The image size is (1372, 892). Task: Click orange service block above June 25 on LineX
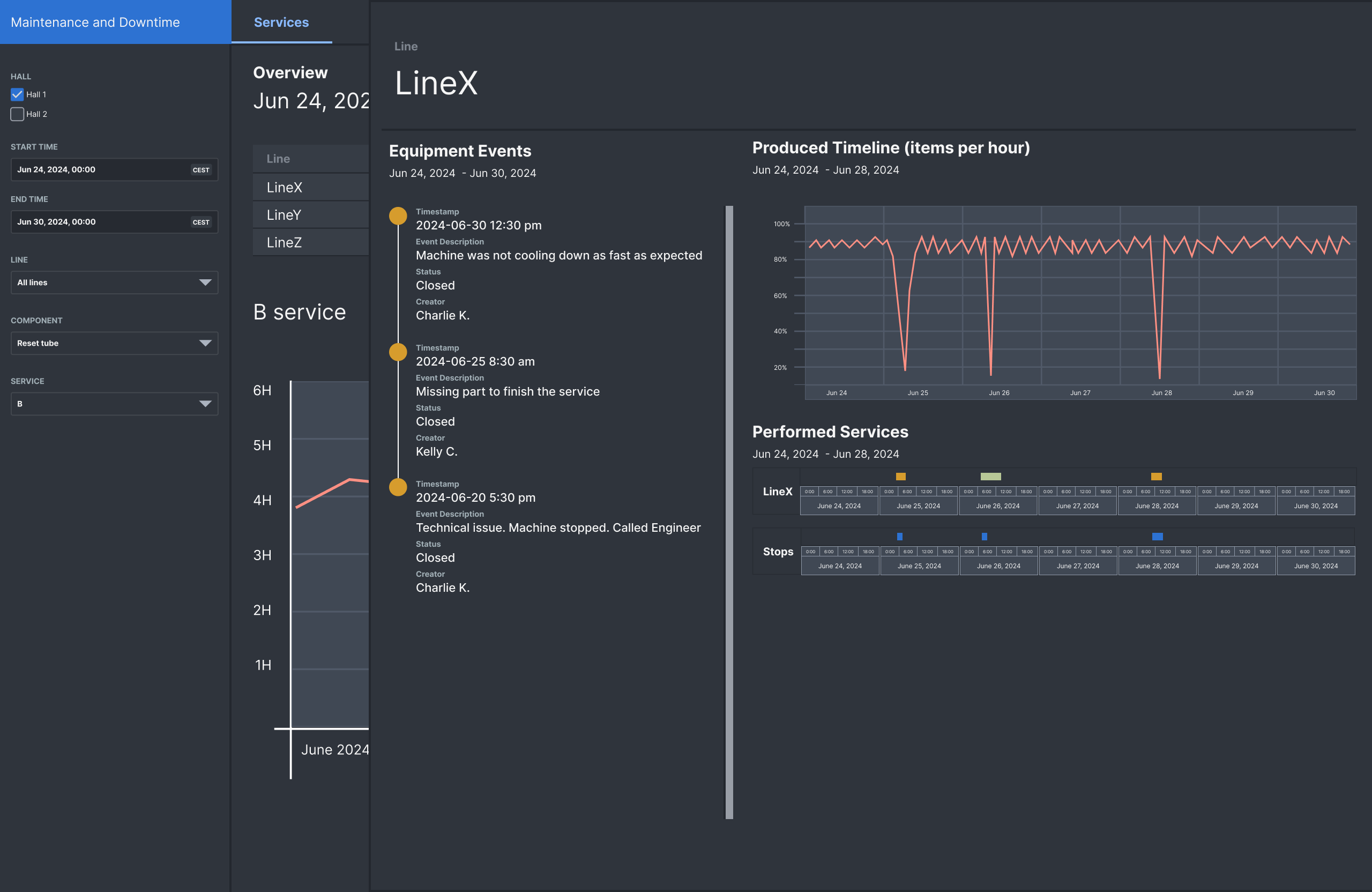click(900, 476)
